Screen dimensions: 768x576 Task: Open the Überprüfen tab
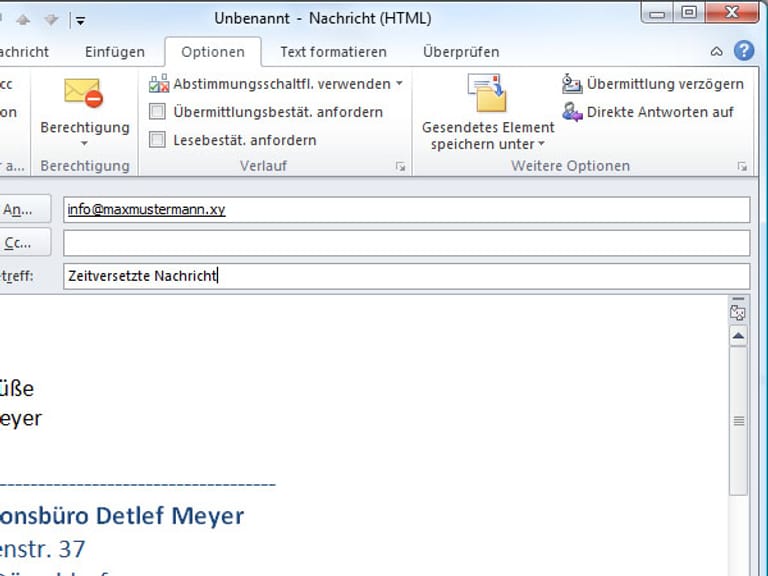[x=461, y=52]
